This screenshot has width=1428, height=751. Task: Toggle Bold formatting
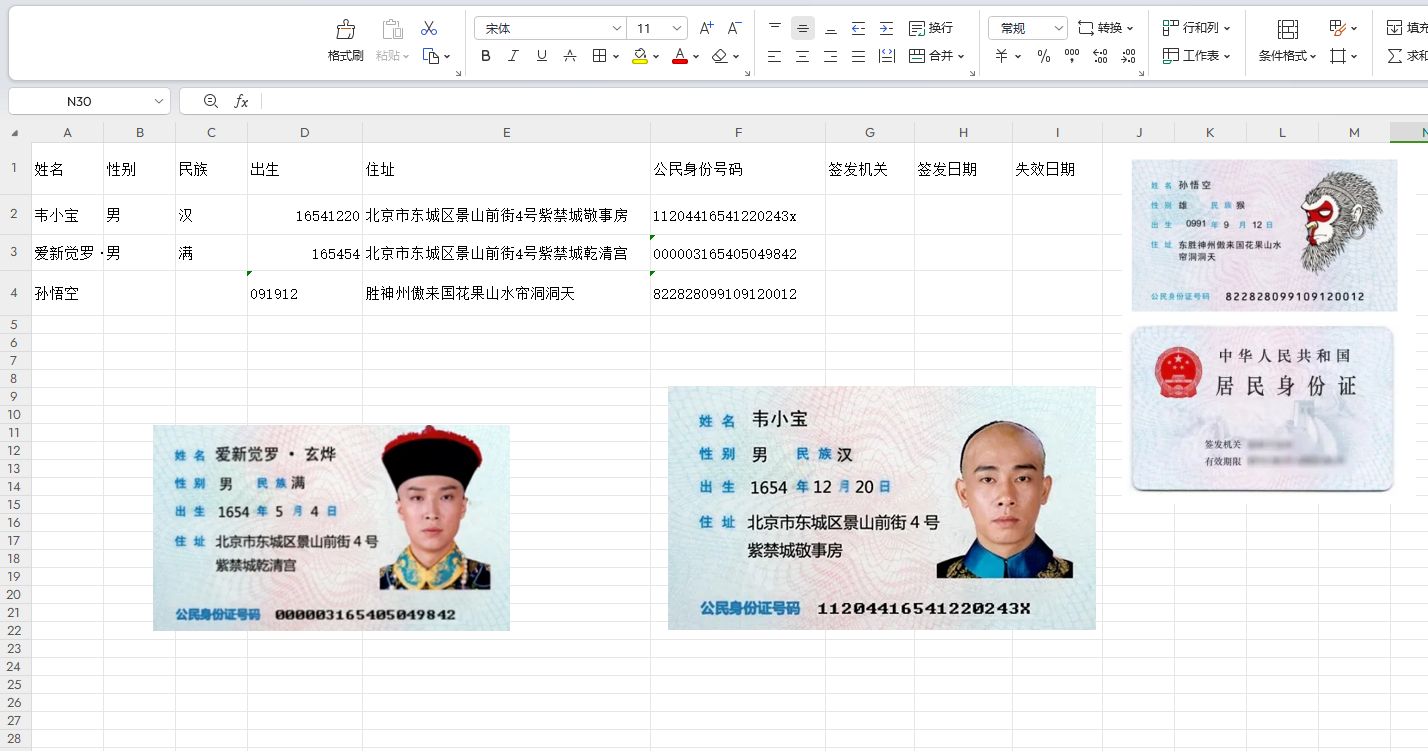[x=486, y=56]
